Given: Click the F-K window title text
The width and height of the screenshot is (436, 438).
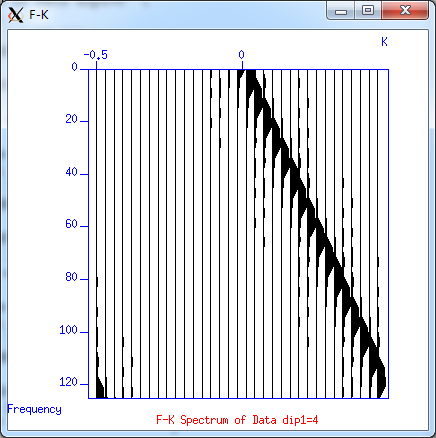Looking at the screenshot, I should tap(39, 15).
